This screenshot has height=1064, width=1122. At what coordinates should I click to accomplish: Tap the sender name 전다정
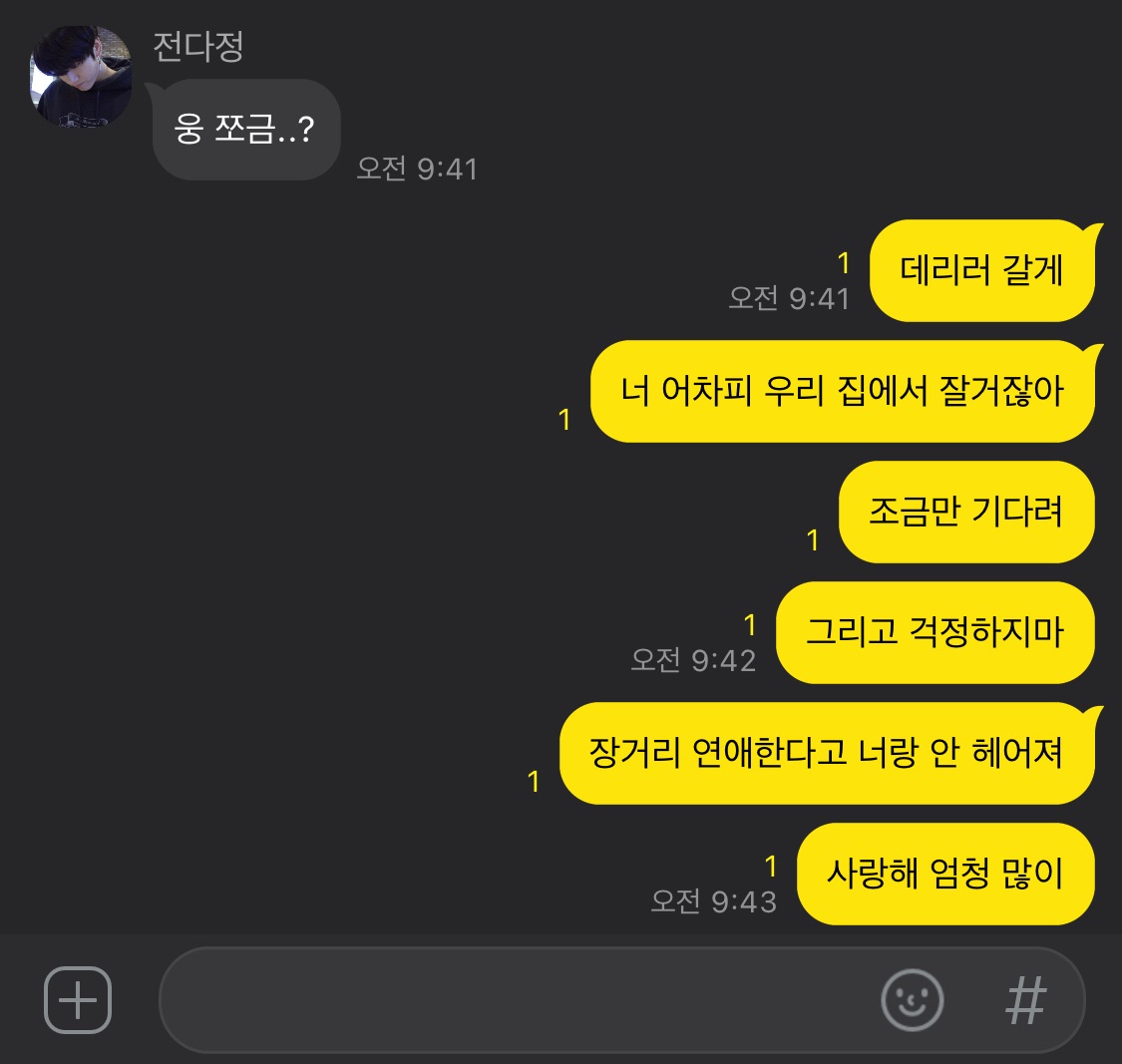tap(198, 47)
